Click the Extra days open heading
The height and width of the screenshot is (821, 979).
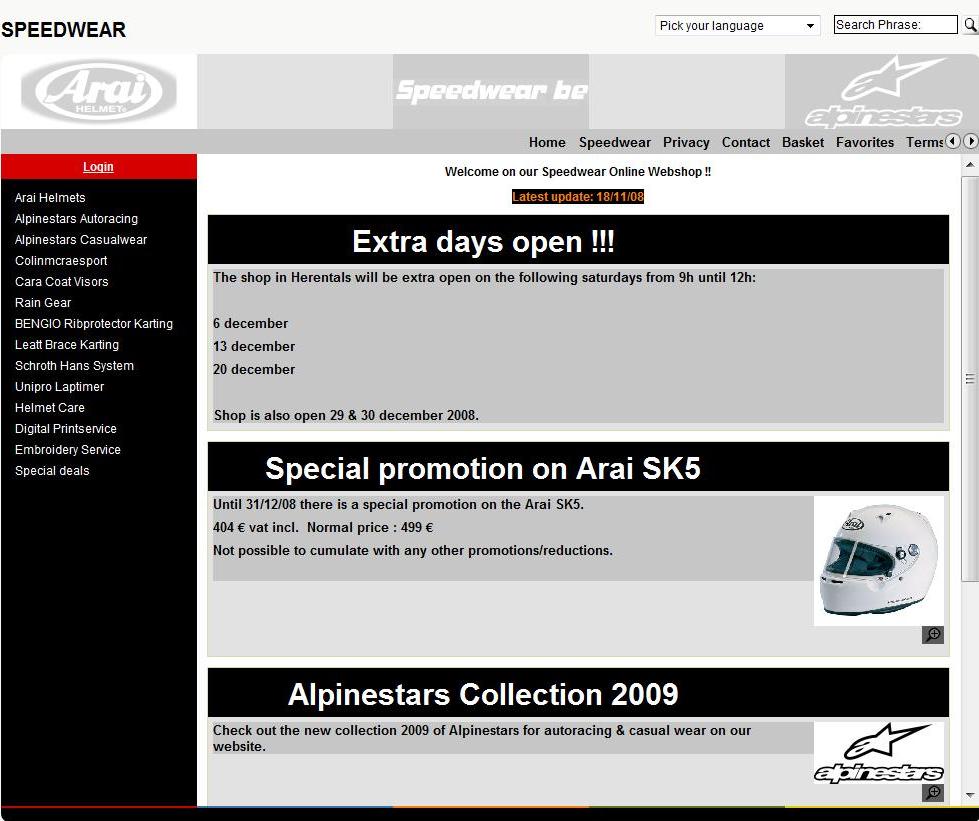coord(483,241)
